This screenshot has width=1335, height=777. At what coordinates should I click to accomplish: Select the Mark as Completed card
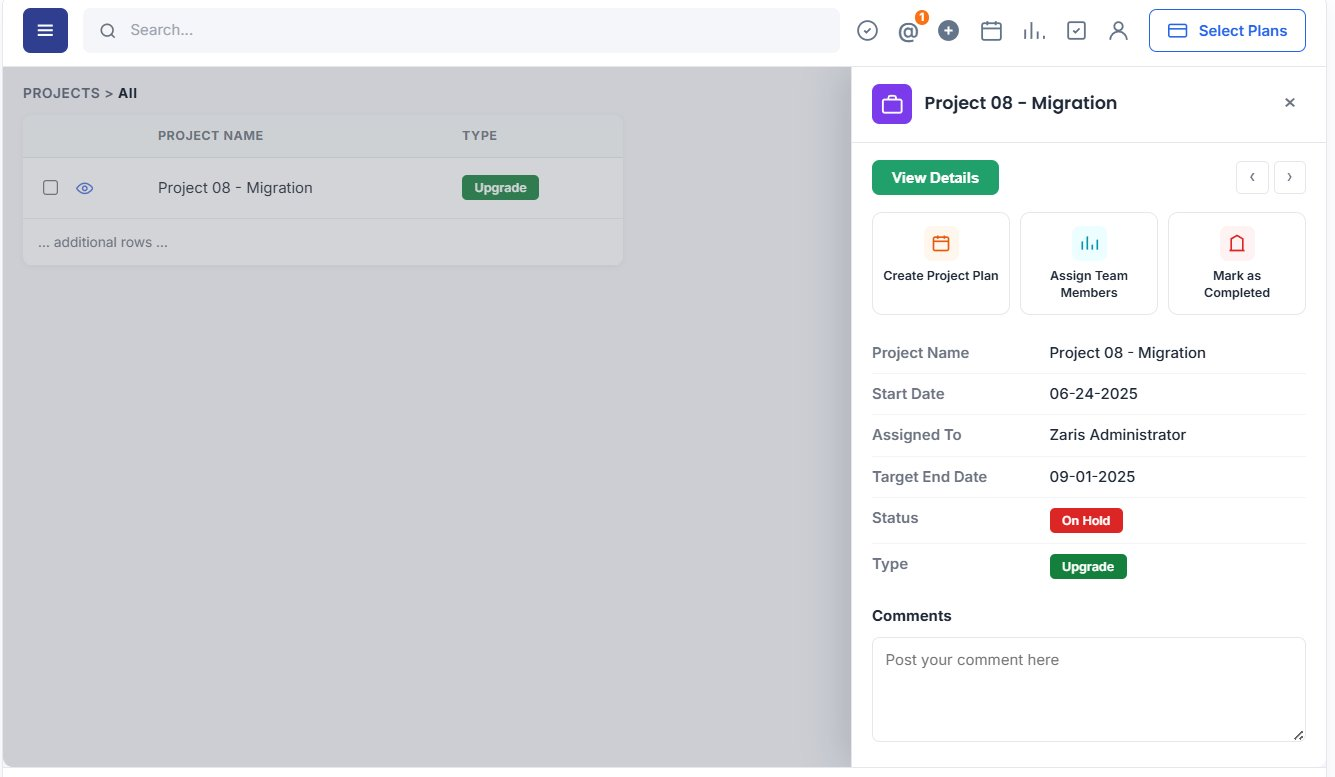pos(1237,263)
